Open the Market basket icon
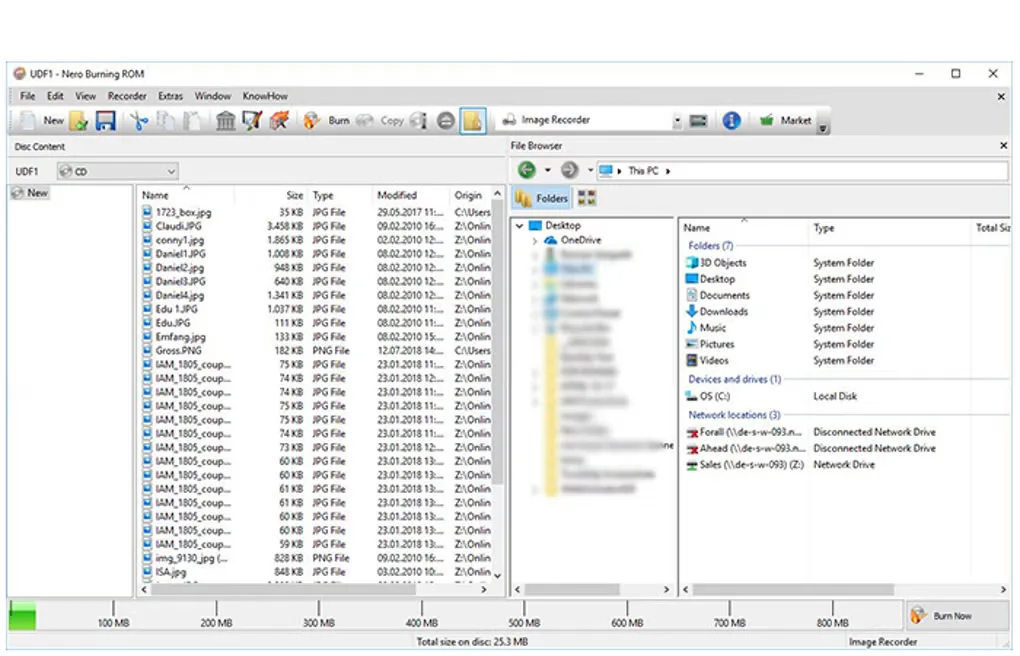The image size is (1020, 656). [767, 120]
